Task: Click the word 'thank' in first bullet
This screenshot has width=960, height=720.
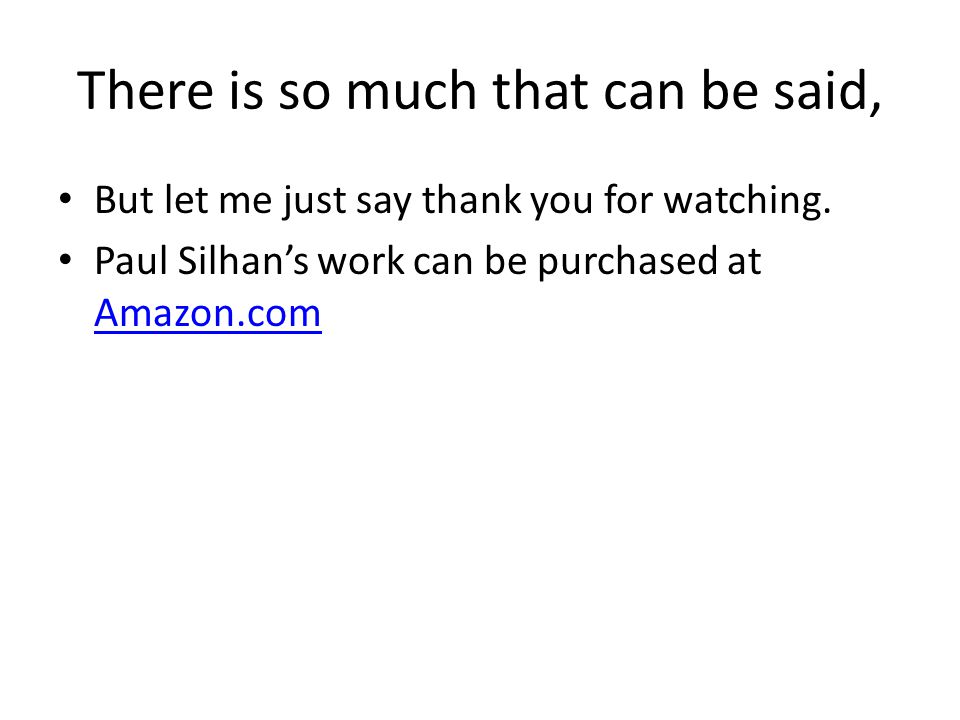Action: [x=471, y=200]
